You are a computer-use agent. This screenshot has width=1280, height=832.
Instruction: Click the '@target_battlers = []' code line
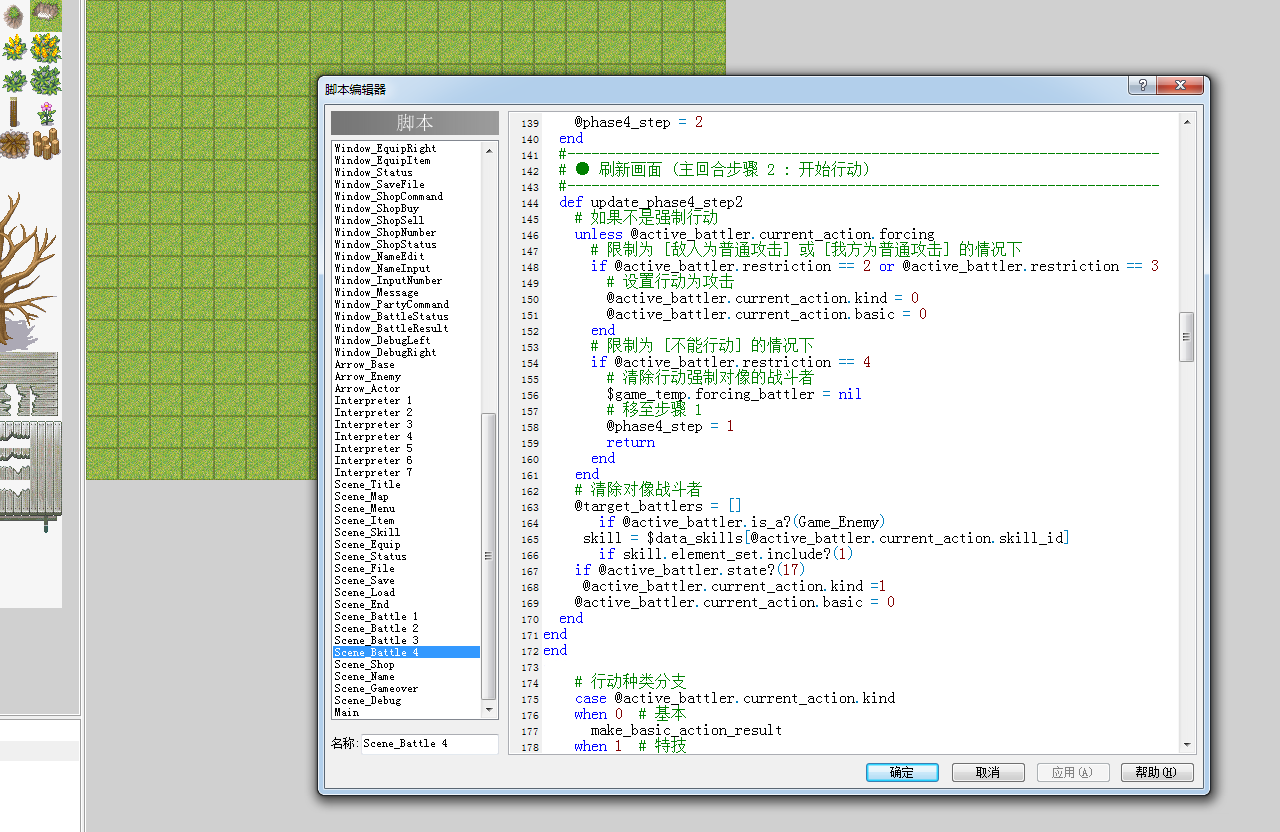[x=658, y=506]
